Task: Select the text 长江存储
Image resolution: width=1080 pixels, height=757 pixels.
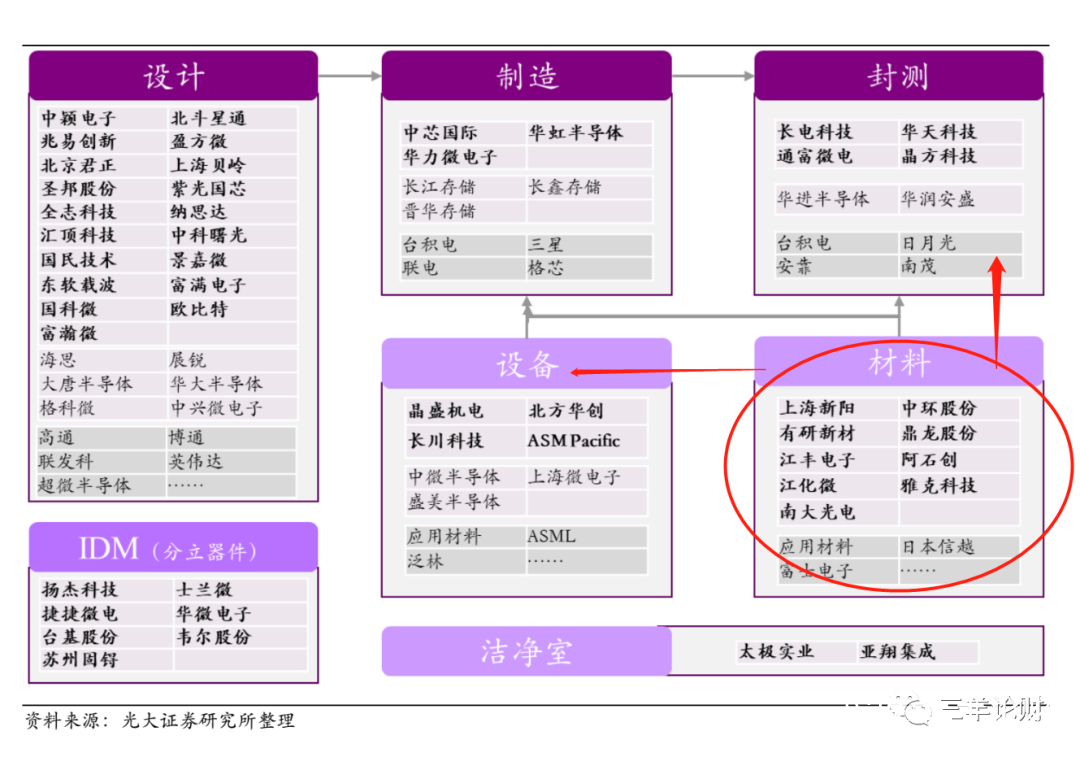Action: [439, 187]
